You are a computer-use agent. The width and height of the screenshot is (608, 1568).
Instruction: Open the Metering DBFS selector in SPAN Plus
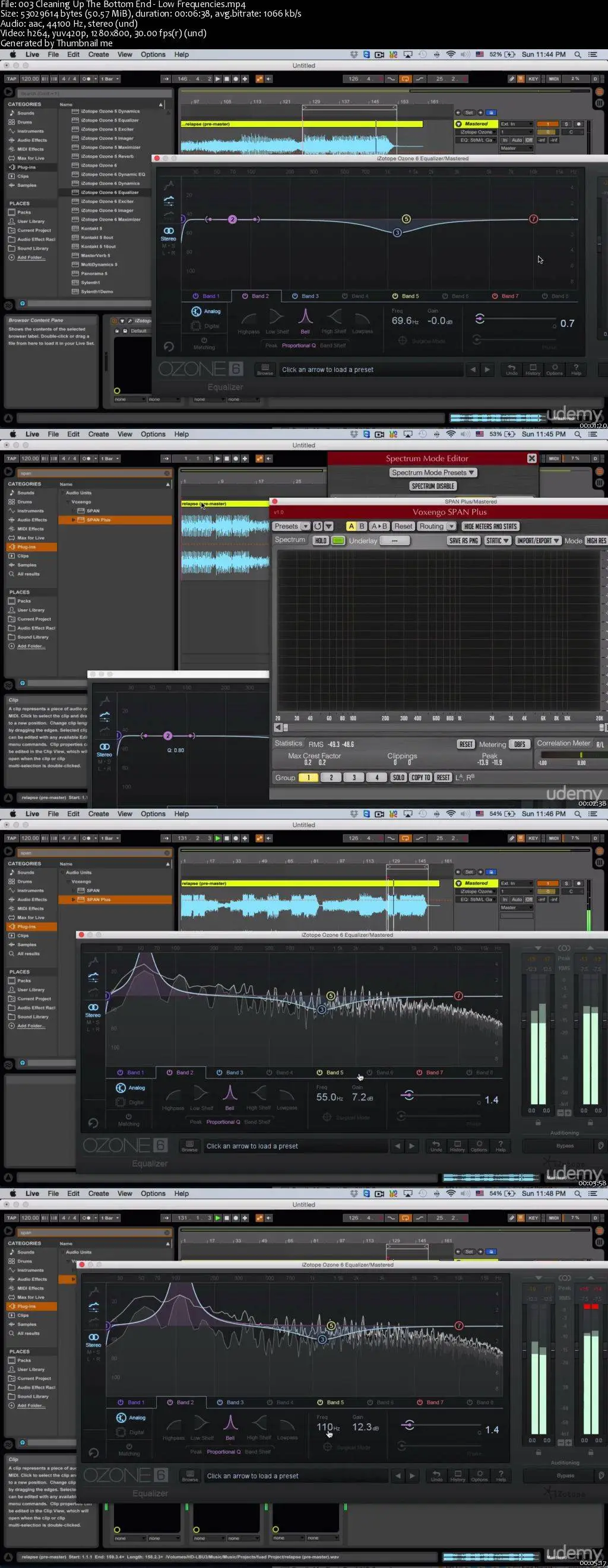(520, 744)
